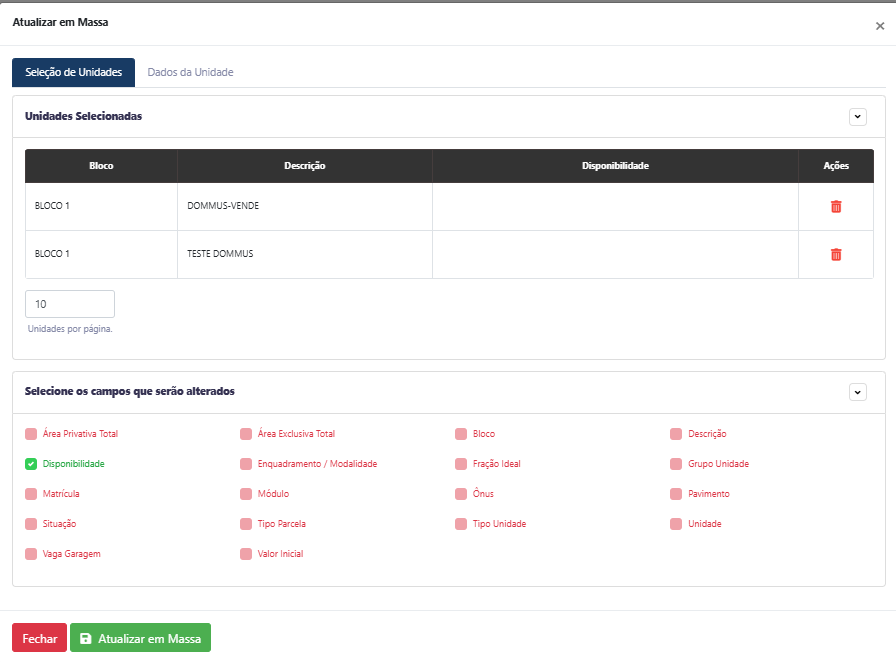The width and height of the screenshot is (896, 662).
Task: Check the Fração Ideal option
Action: (461, 464)
